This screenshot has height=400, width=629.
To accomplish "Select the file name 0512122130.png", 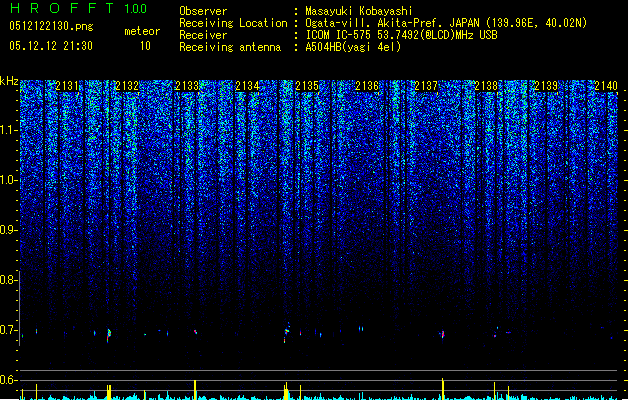I will click(51, 26).
